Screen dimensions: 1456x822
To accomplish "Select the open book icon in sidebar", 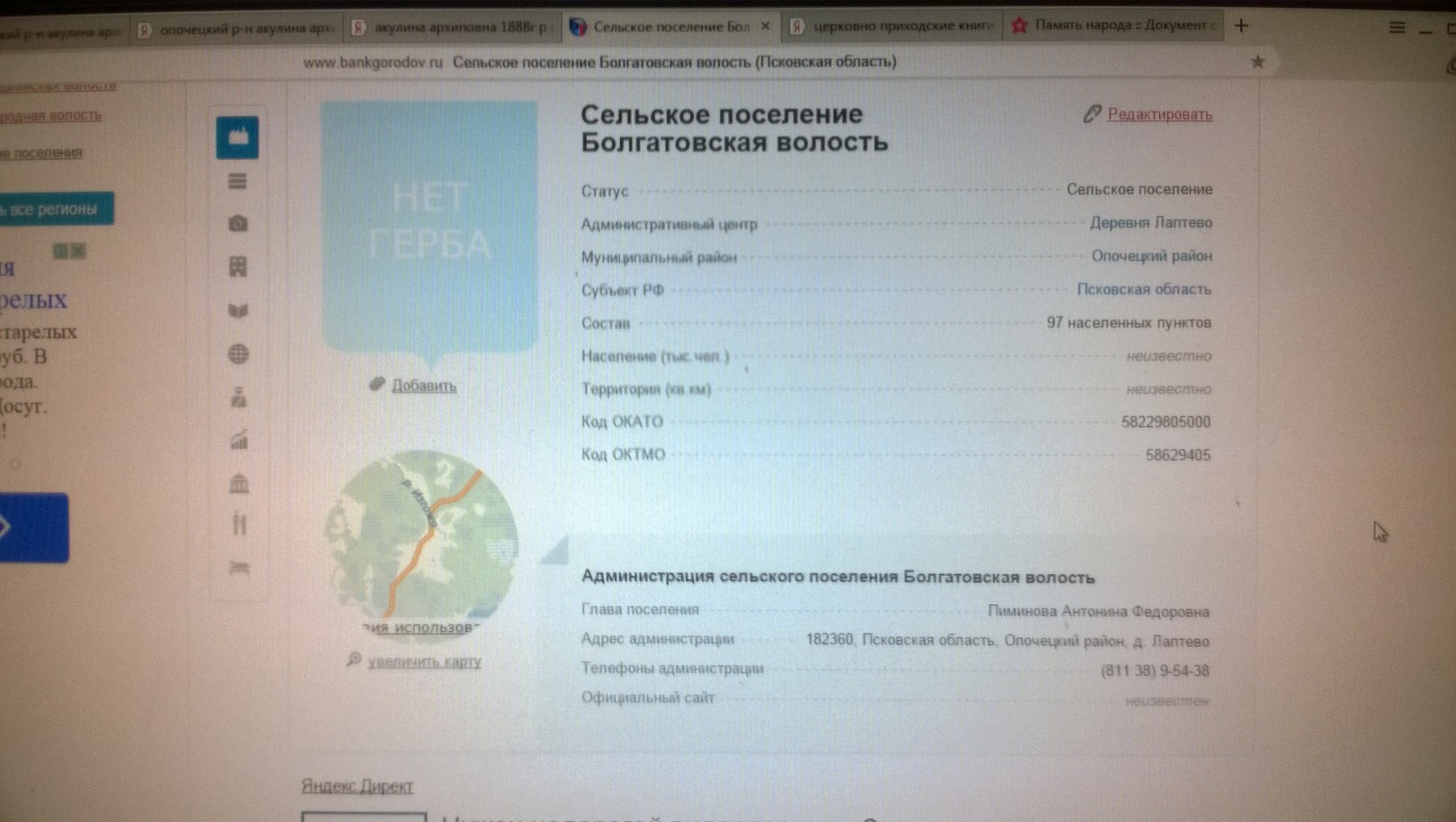I will [238, 311].
